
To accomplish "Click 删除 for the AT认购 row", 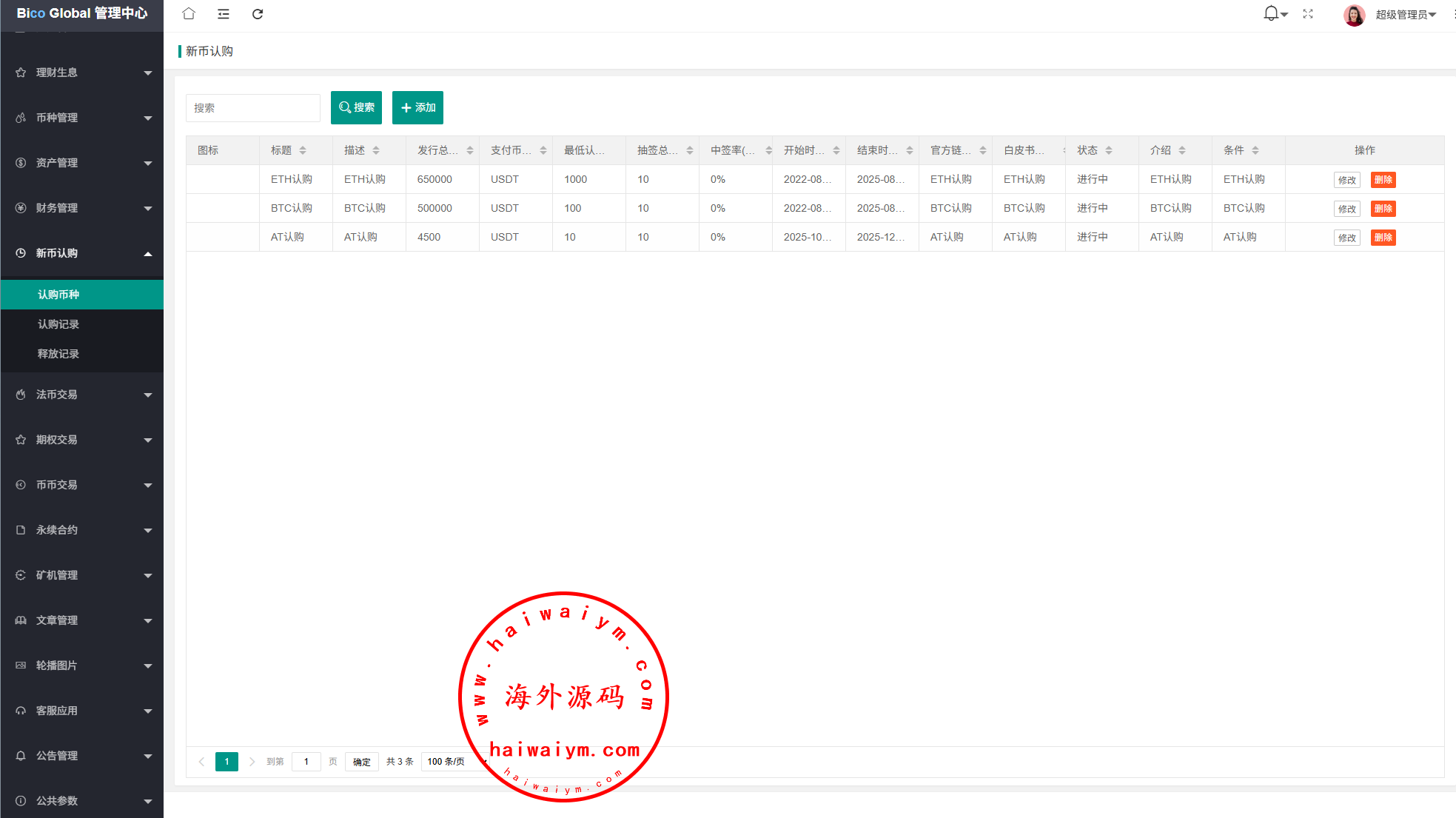I will point(1383,238).
